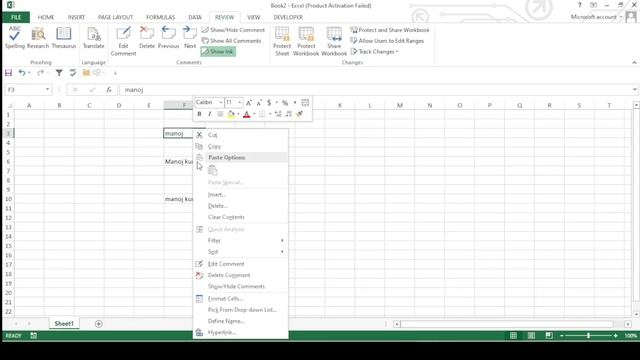Open the FILE tab

(16, 17)
